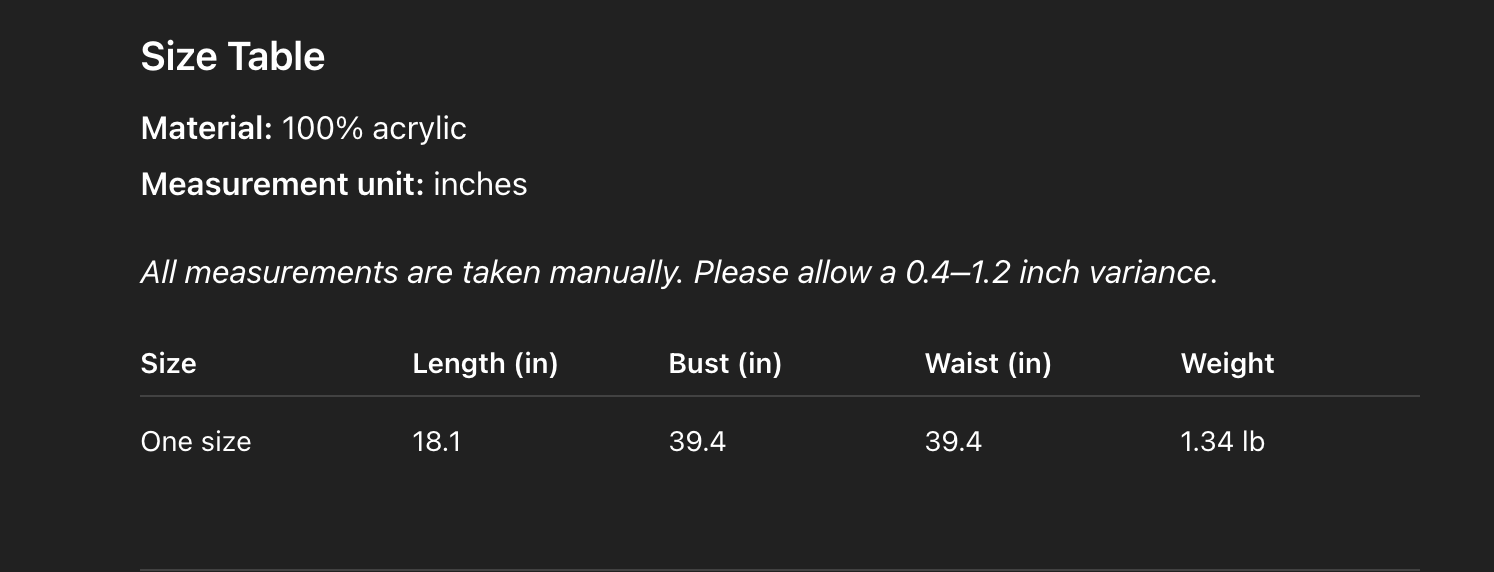Click the Bust (in) column header
The image size is (1494, 572).
[725, 364]
